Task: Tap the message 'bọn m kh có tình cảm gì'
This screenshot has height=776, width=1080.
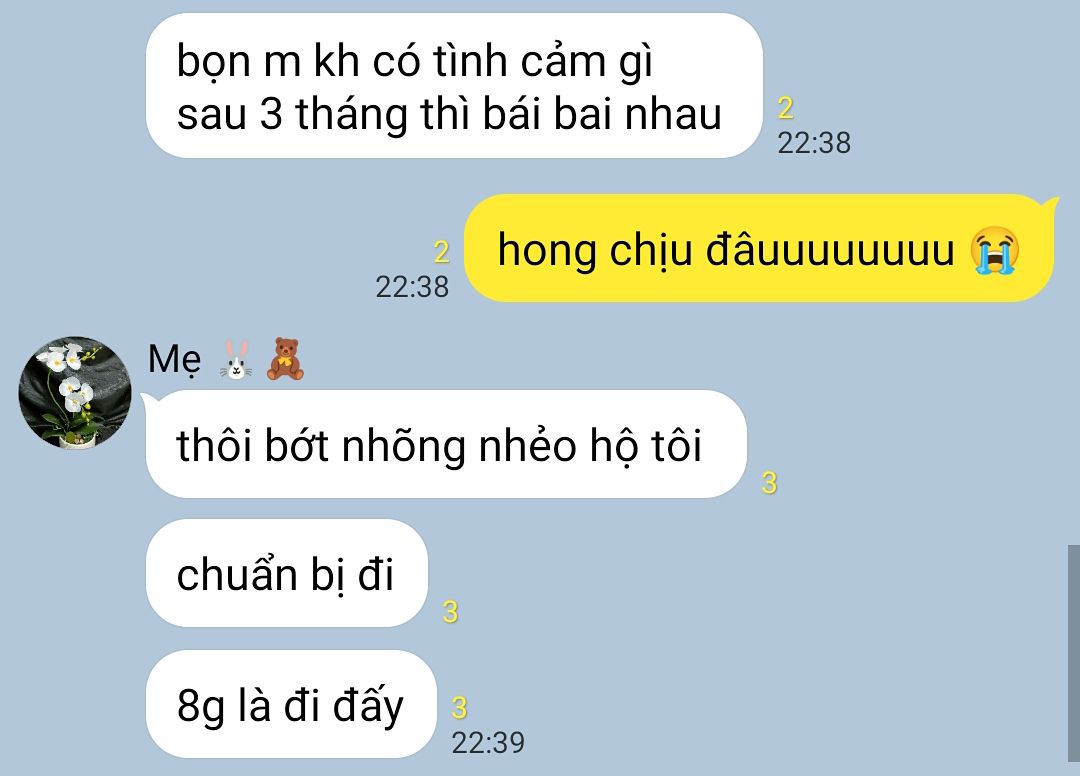Action: coord(415,61)
